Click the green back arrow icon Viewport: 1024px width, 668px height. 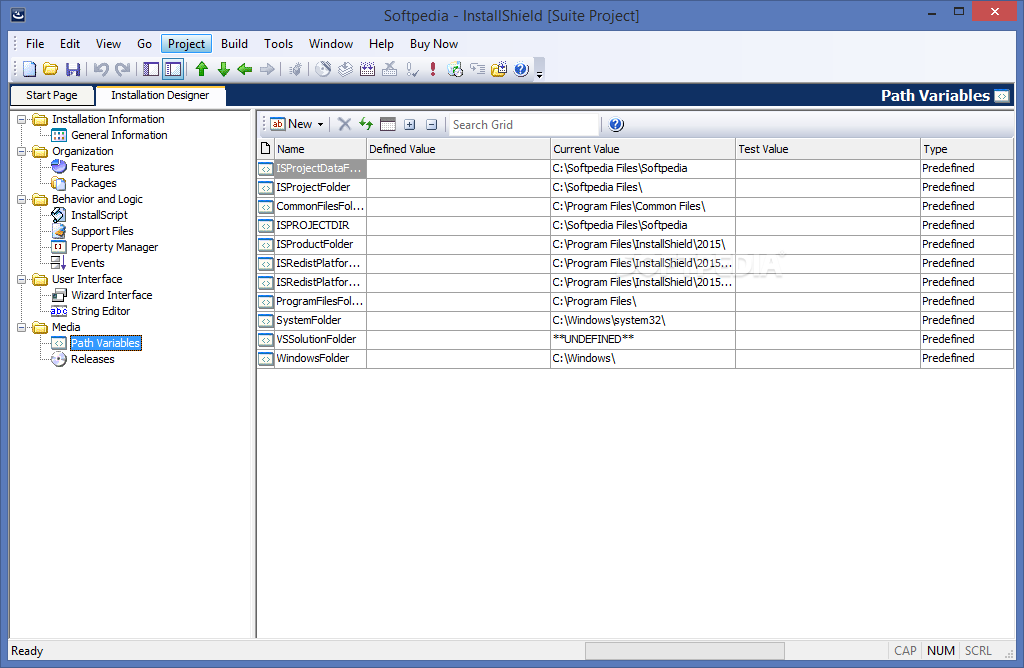pos(245,69)
